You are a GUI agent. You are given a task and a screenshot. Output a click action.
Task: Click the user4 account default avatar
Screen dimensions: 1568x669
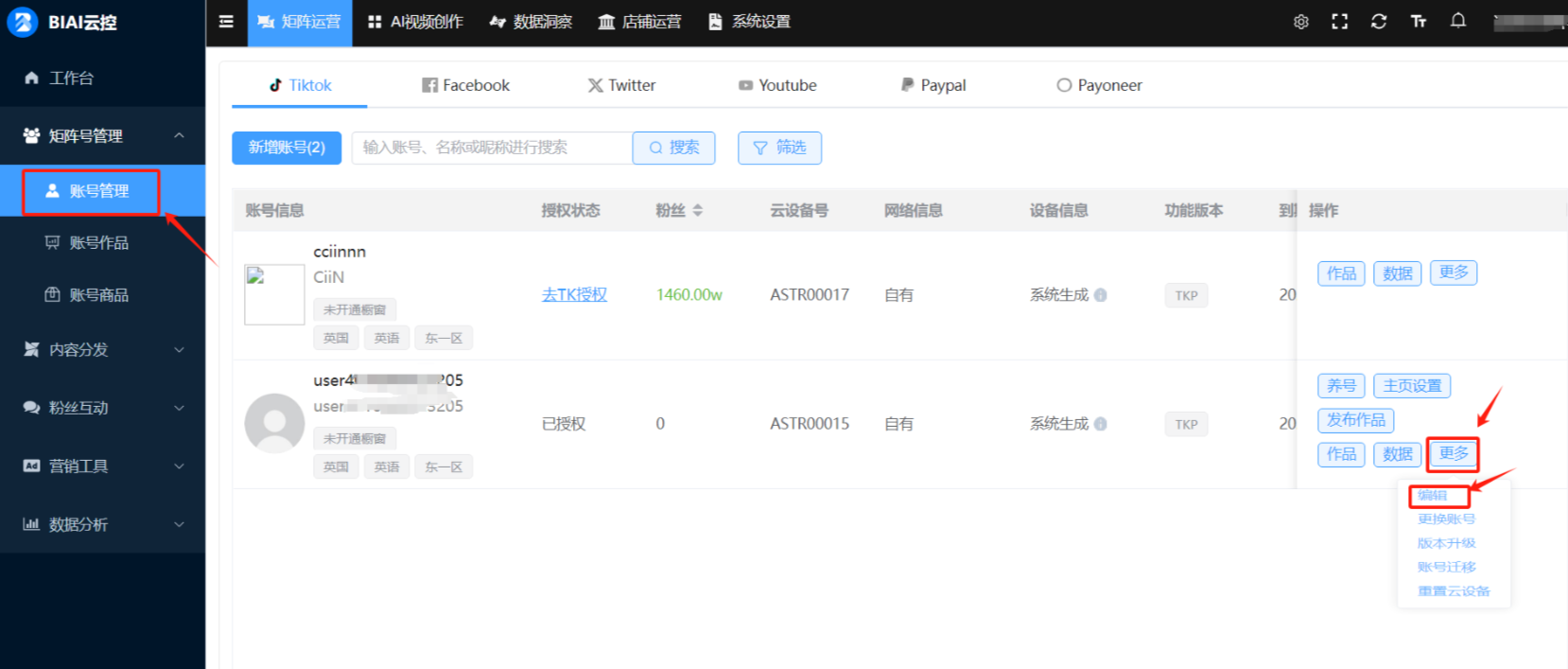274,423
